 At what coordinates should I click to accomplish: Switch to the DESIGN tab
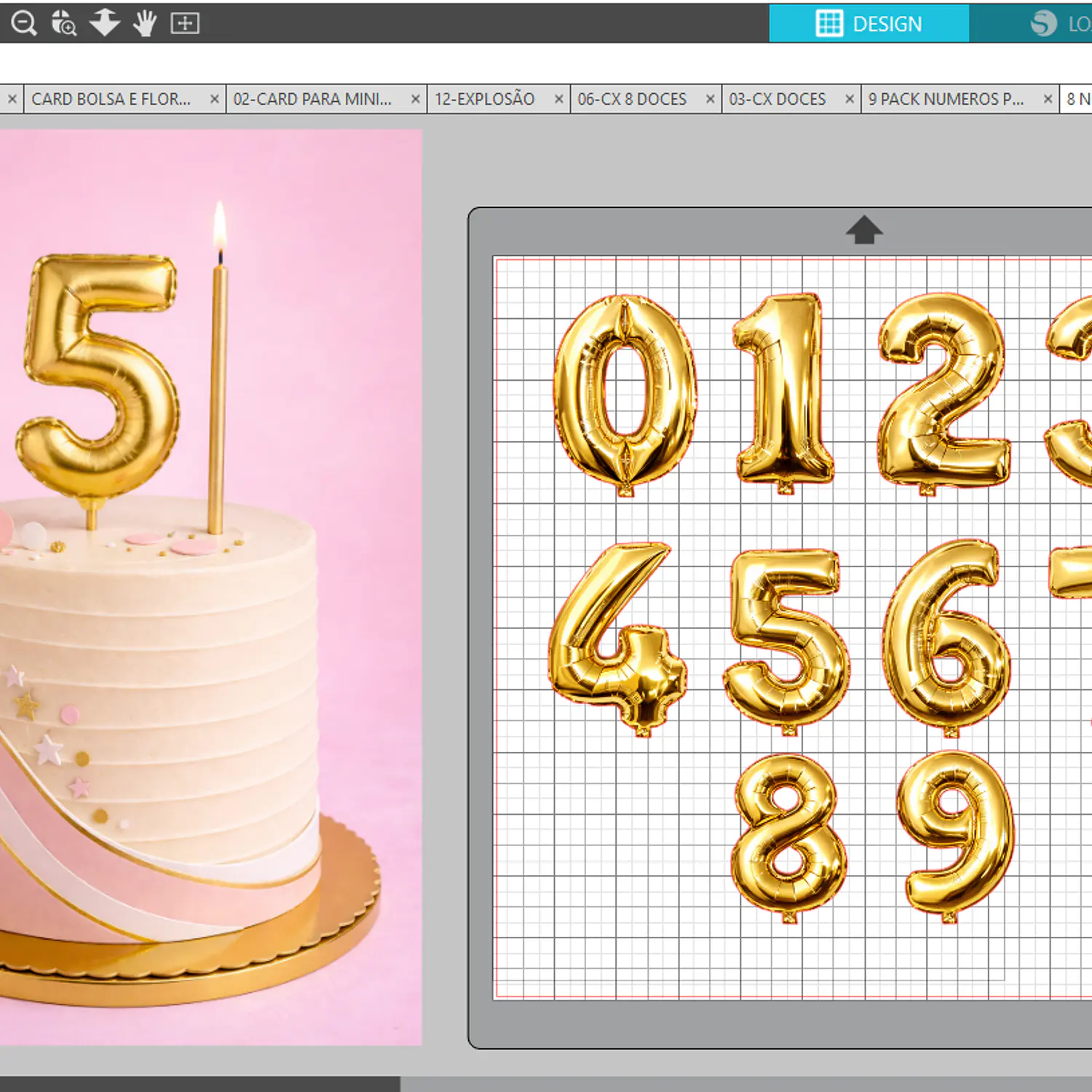click(869, 23)
